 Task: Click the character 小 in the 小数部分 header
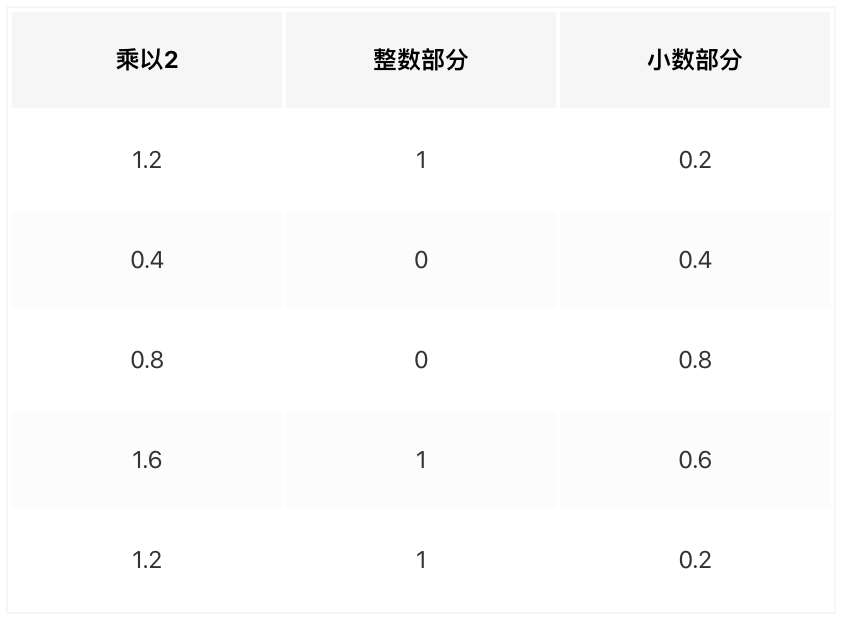[659, 60]
